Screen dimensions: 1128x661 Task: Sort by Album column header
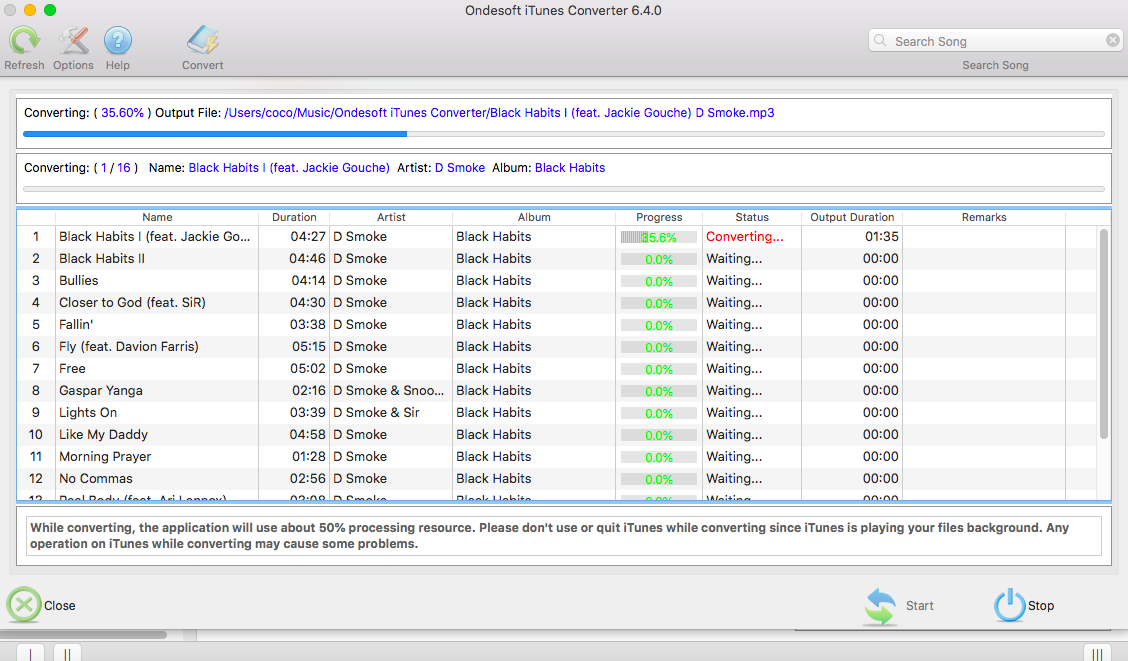(x=534, y=217)
